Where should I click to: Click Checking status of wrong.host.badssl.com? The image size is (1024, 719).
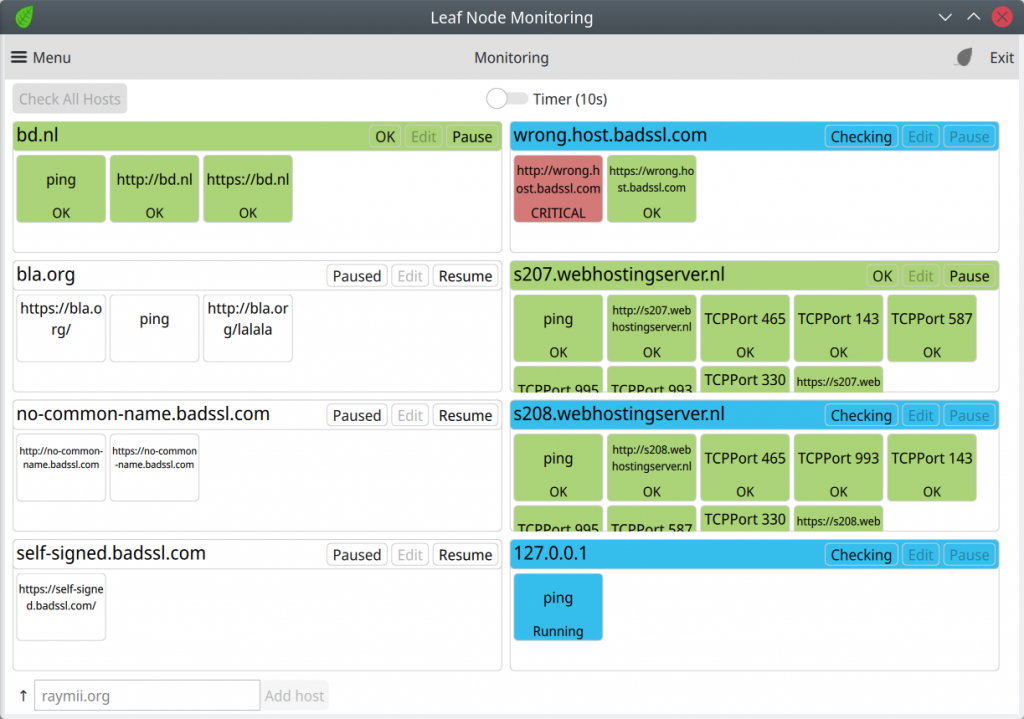[x=861, y=136]
